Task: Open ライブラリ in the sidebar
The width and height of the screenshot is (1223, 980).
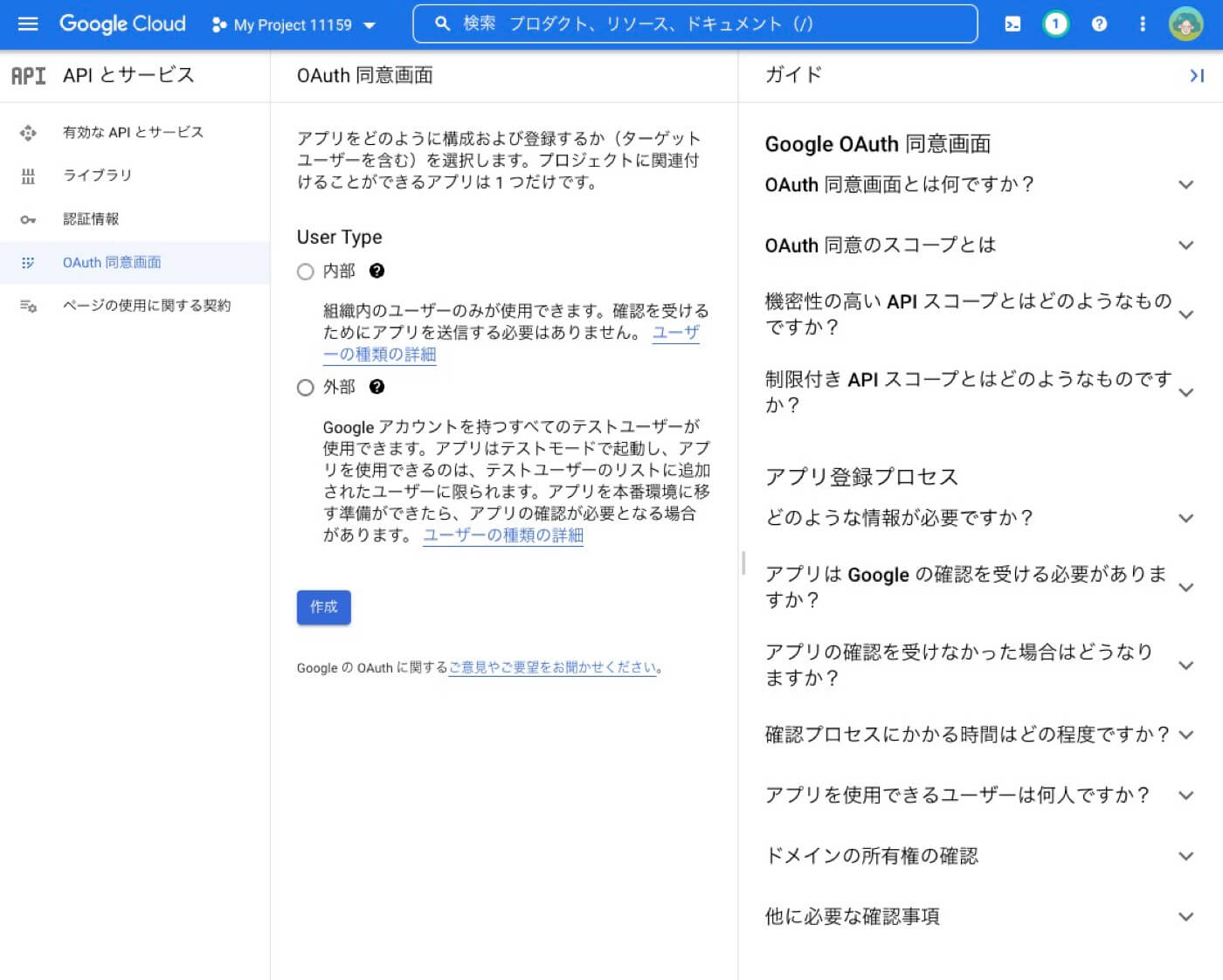Action: tap(97, 176)
